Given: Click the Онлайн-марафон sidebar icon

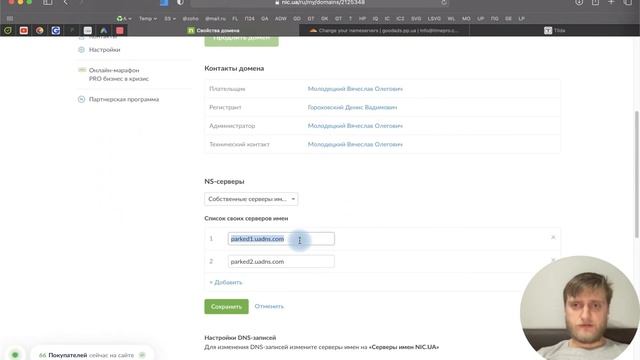Looking at the screenshot, I should coord(82,70).
